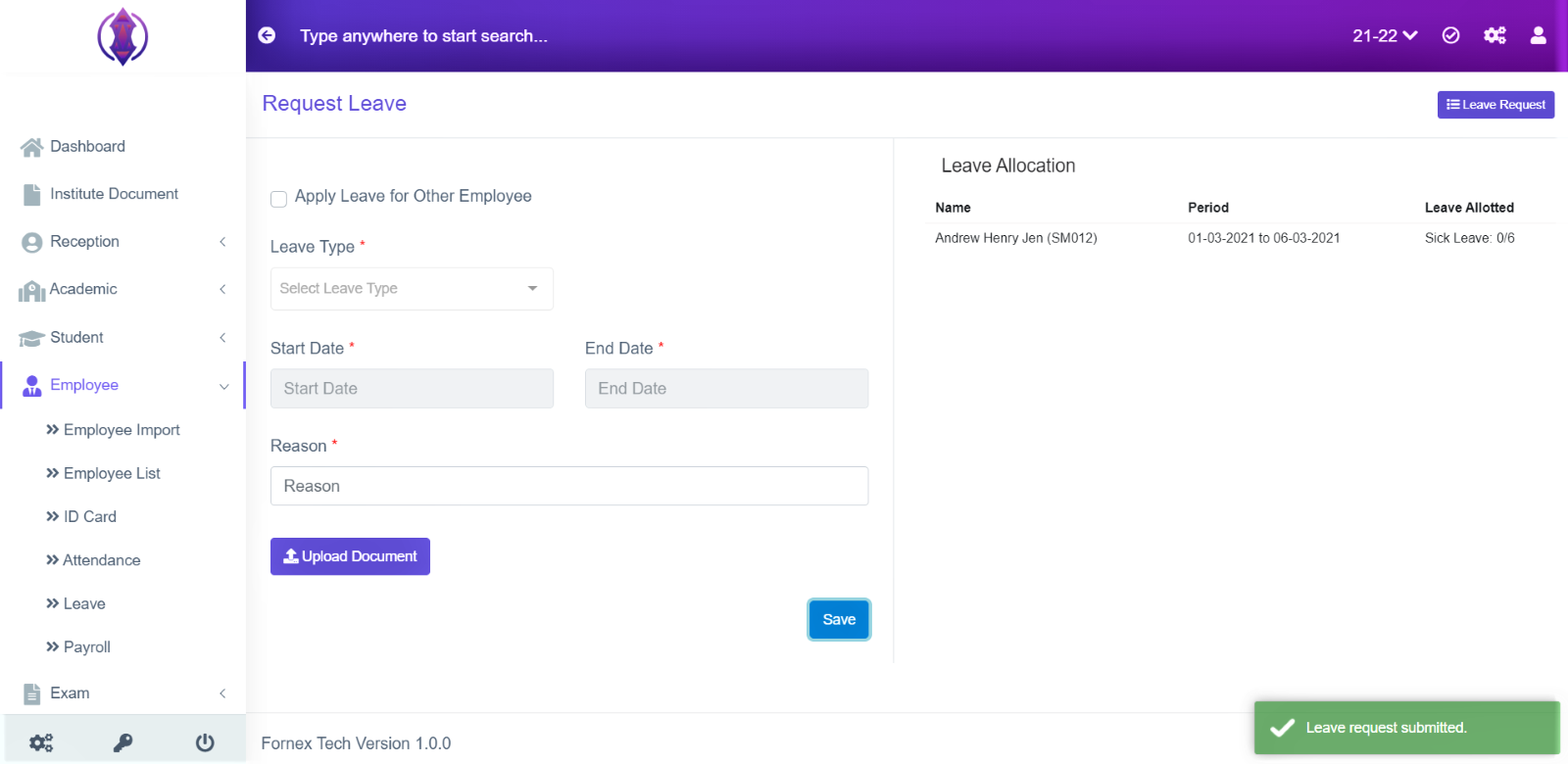Click the Fornex Tech Version 1.0.0 footer text
This screenshot has width=1568, height=764.
pos(356,743)
